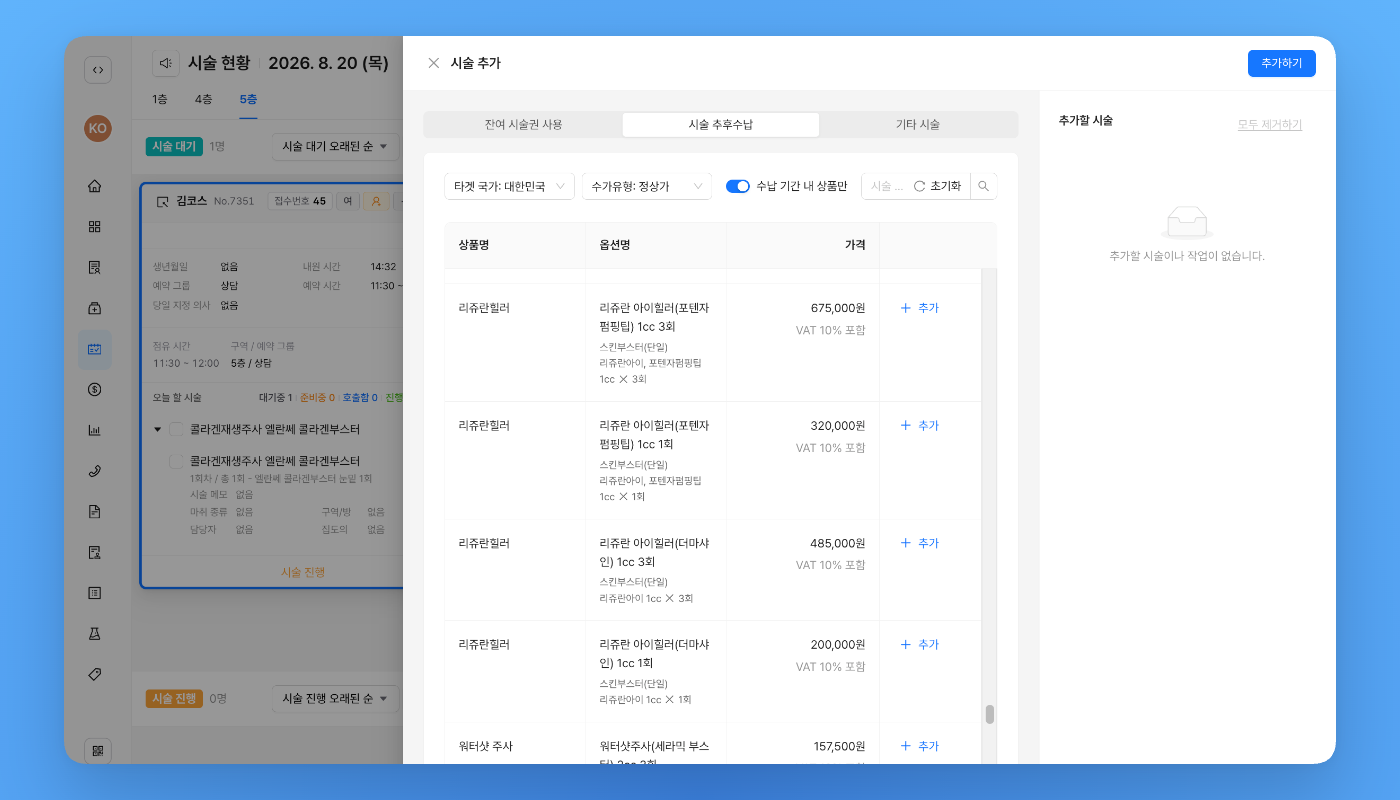Switch to the 잔여 시술권 사용 tab

(523, 125)
